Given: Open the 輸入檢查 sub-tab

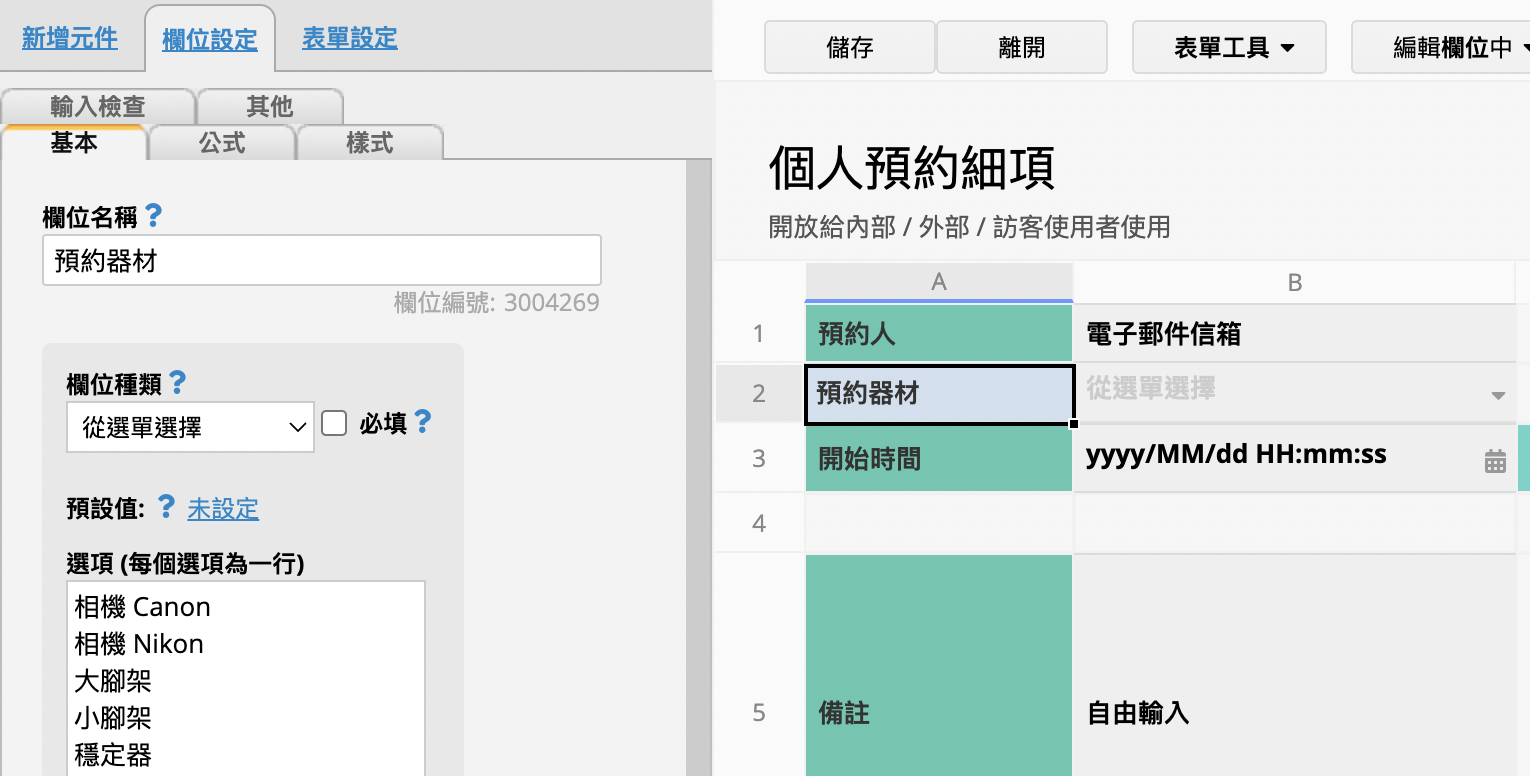Looking at the screenshot, I should point(97,106).
